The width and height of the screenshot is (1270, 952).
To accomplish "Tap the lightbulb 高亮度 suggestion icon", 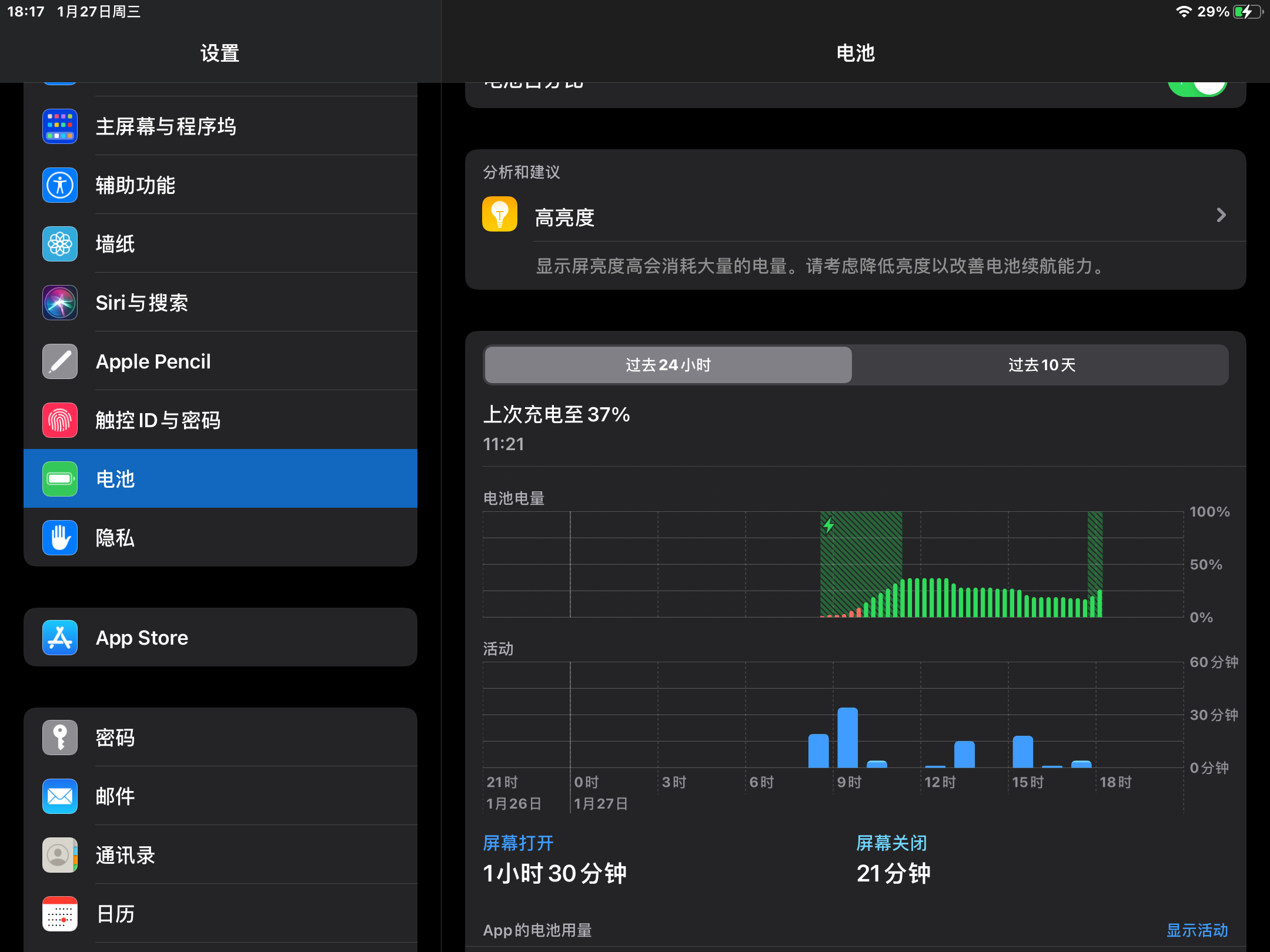I will (x=500, y=214).
